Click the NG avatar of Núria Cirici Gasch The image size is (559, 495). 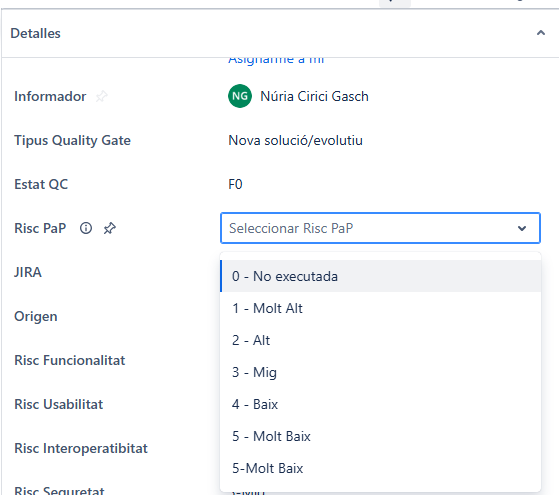tap(240, 96)
